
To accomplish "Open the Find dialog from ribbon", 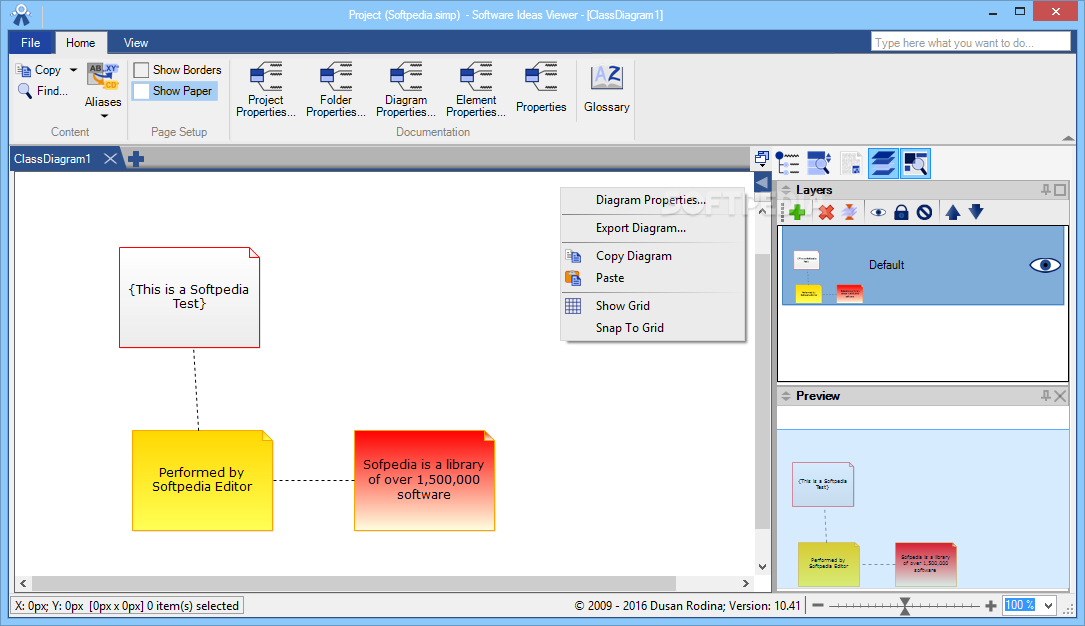I will [43, 91].
